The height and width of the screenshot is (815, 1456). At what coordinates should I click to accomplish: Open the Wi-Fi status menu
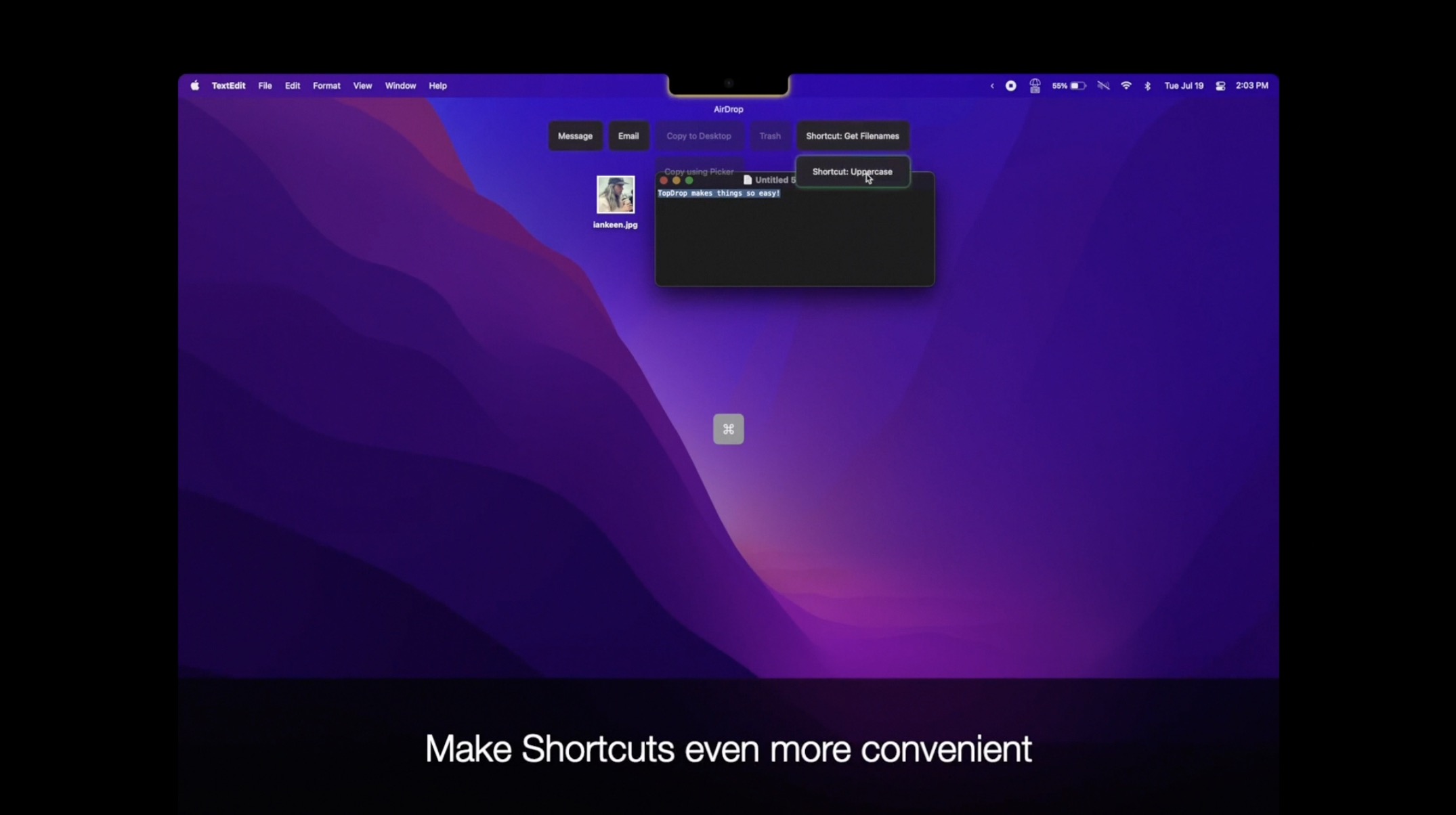[x=1126, y=86]
